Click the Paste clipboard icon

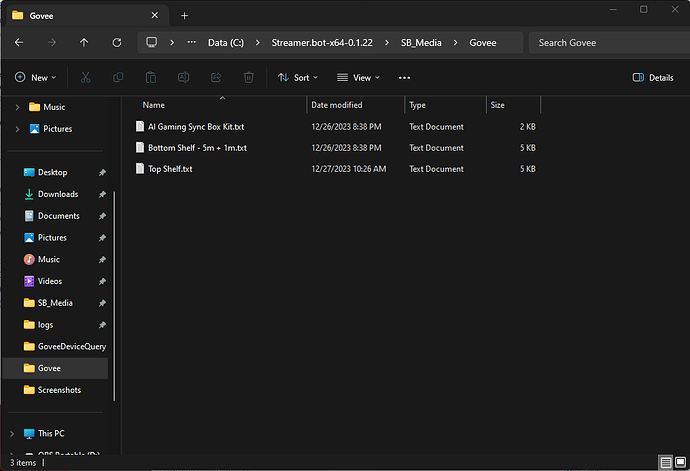click(x=151, y=77)
